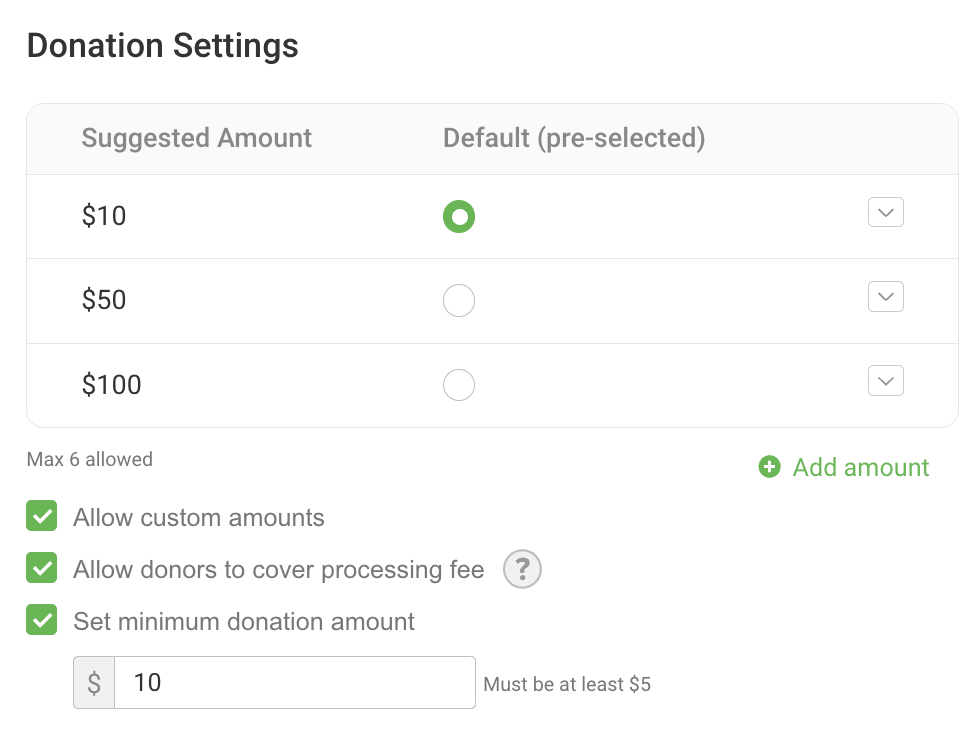This screenshot has width=970, height=730.
Task: Click the $10 suggested amount value
Action: point(104,216)
